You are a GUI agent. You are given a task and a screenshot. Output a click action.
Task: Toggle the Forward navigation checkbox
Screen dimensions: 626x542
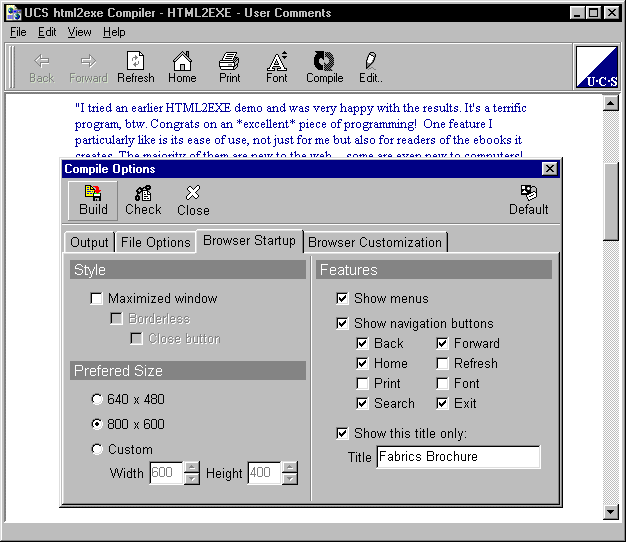[442, 343]
